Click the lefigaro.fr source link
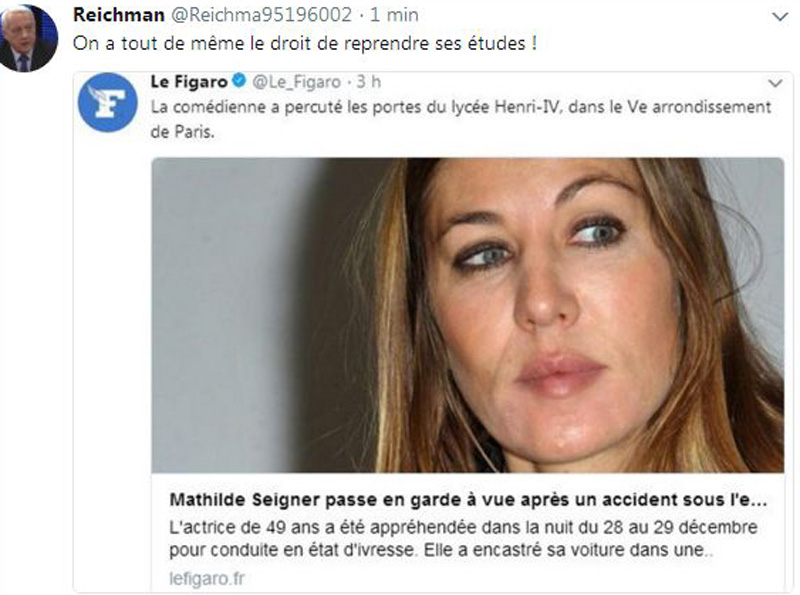The height and width of the screenshot is (595, 800). (x=207, y=579)
